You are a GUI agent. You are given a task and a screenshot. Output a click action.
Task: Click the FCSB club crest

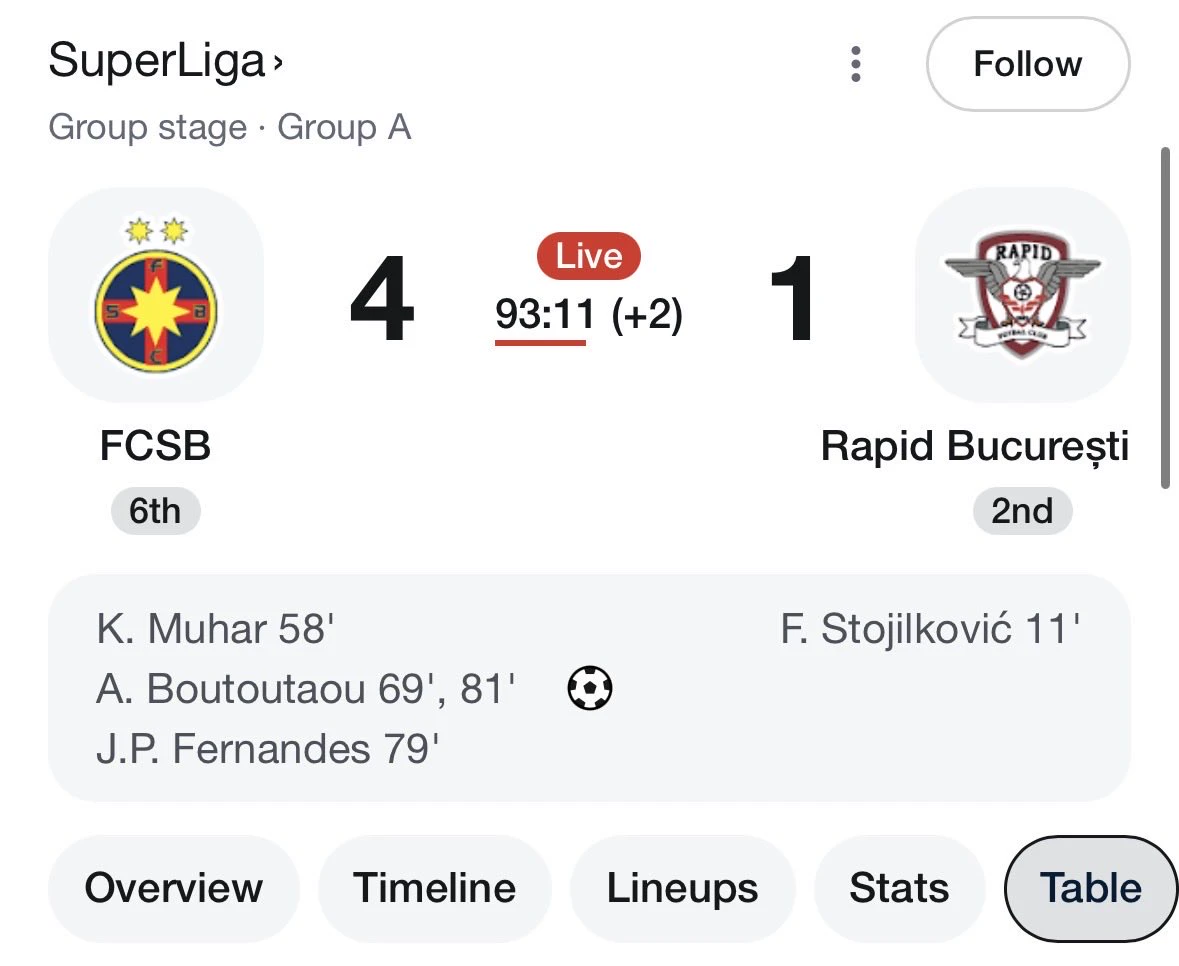(156, 295)
